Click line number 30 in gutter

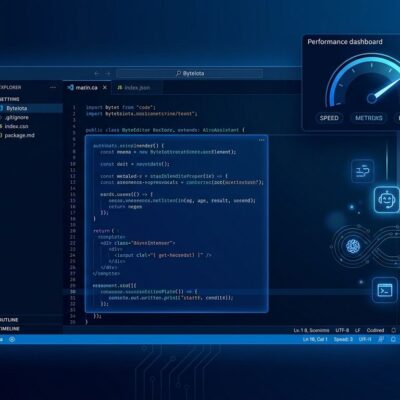click(x=73, y=292)
